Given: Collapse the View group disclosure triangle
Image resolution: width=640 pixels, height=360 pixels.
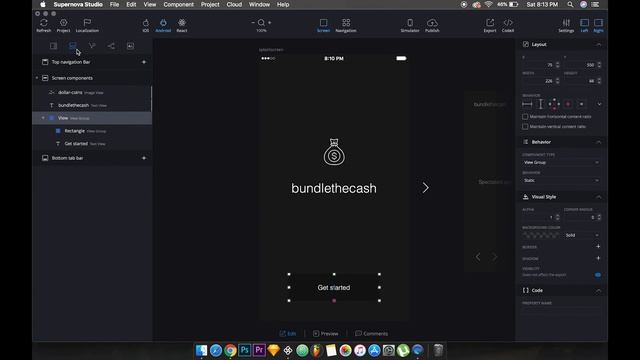Looking at the screenshot, I should pos(43,118).
